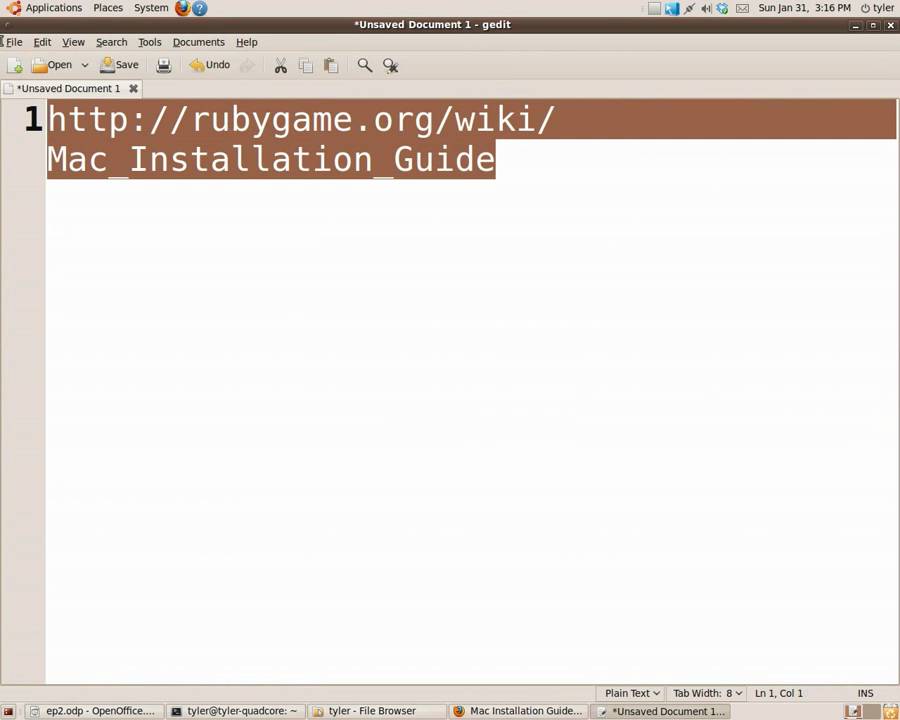Open the Help launcher icon in panel
Image resolution: width=900 pixels, height=720 pixels.
(x=200, y=8)
